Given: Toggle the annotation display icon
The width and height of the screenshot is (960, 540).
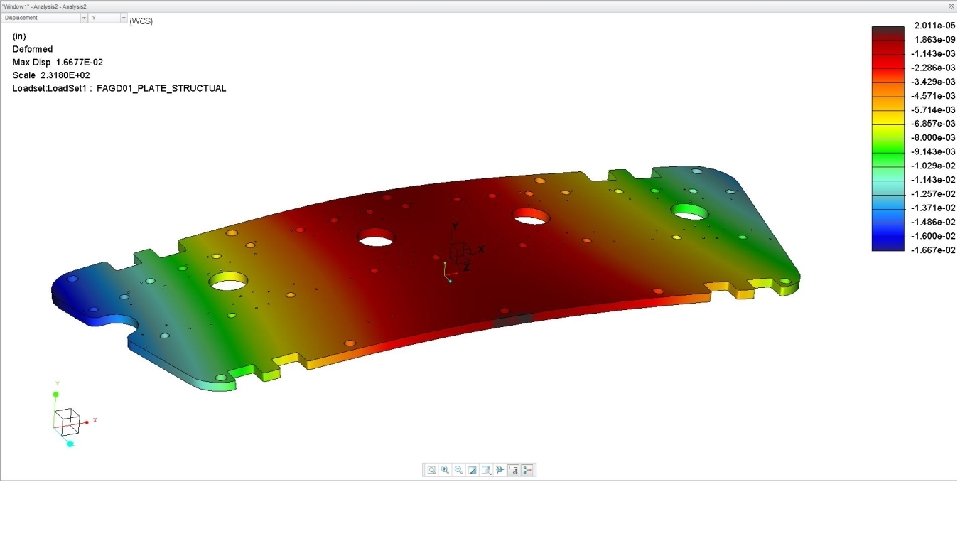Looking at the screenshot, I should (514, 470).
